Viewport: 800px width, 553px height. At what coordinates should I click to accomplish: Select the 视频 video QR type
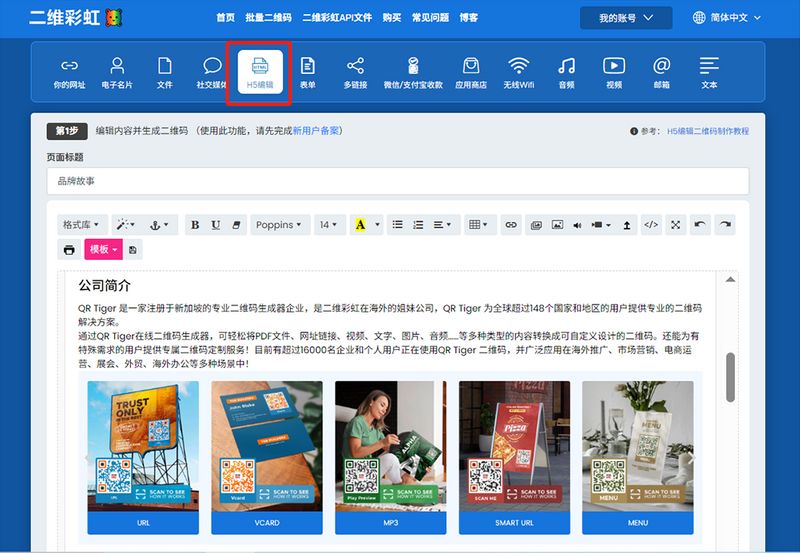pos(613,72)
